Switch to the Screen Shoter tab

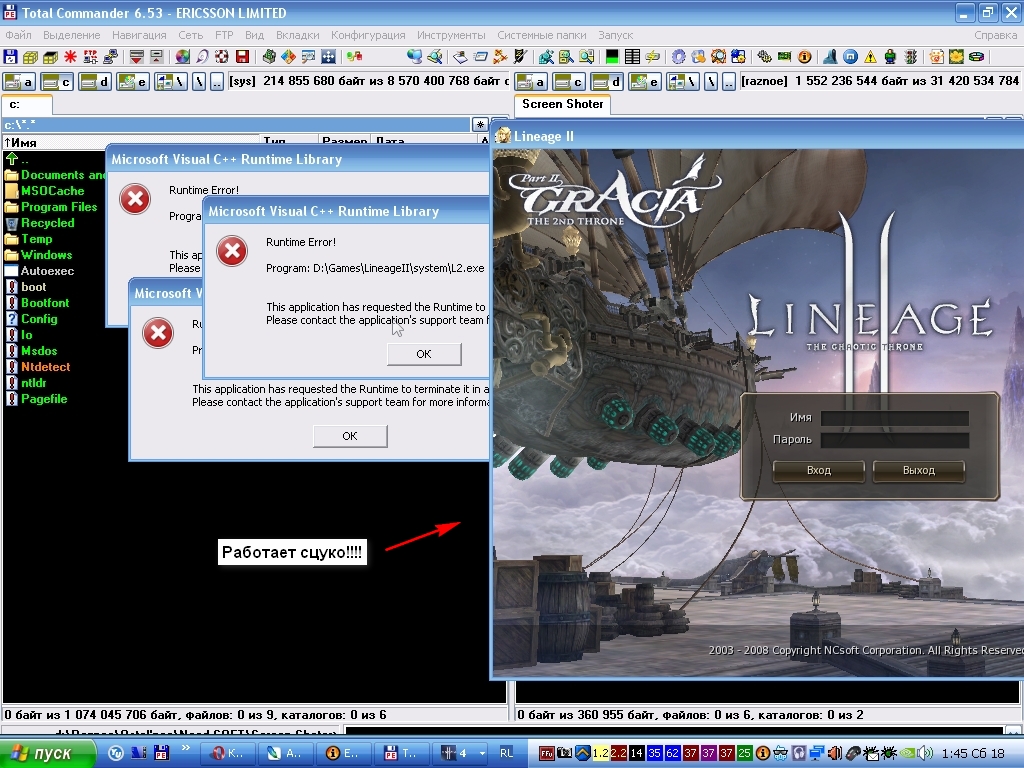coord(562,104)
